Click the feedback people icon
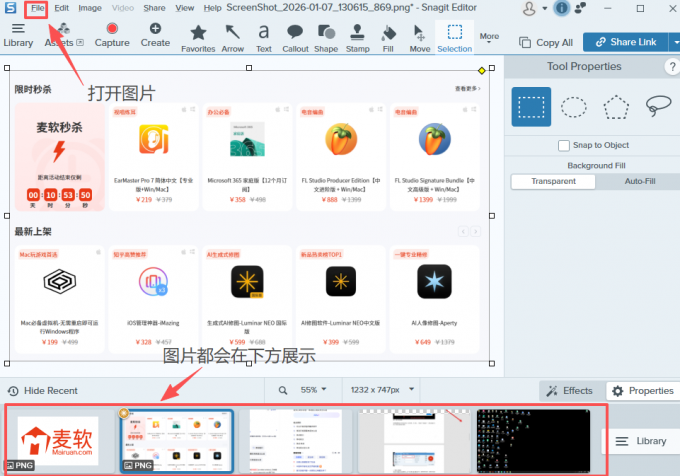 pyautogui.click(x=580, y=8)
